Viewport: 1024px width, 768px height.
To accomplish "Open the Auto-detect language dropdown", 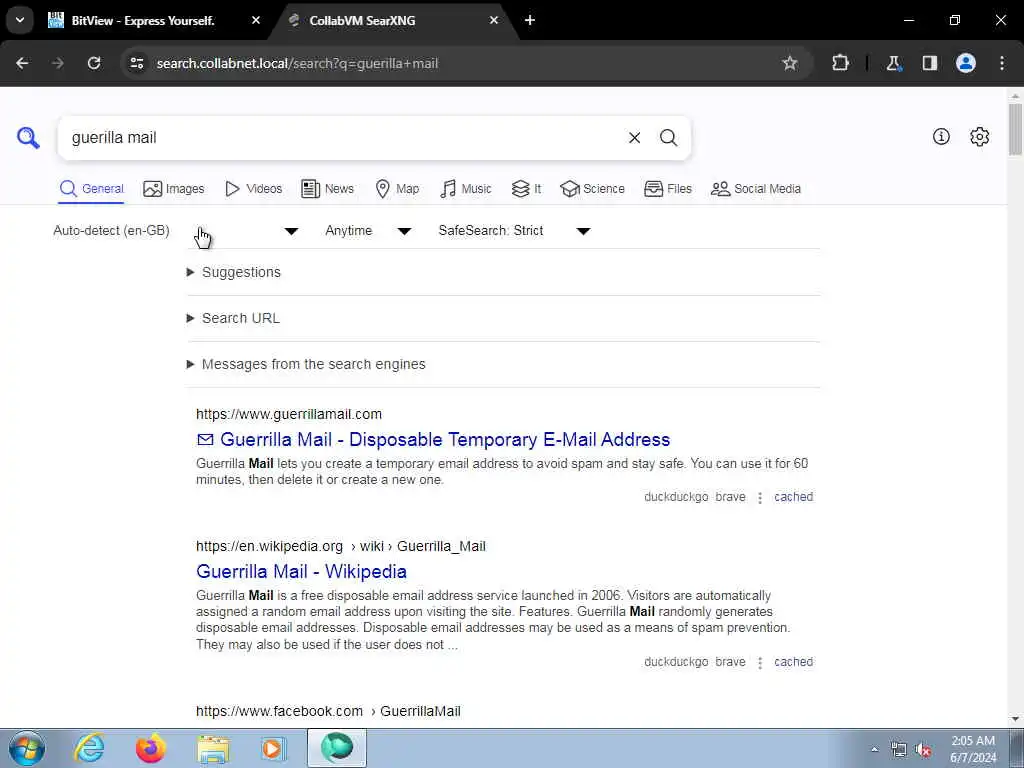I will [176, 231].
